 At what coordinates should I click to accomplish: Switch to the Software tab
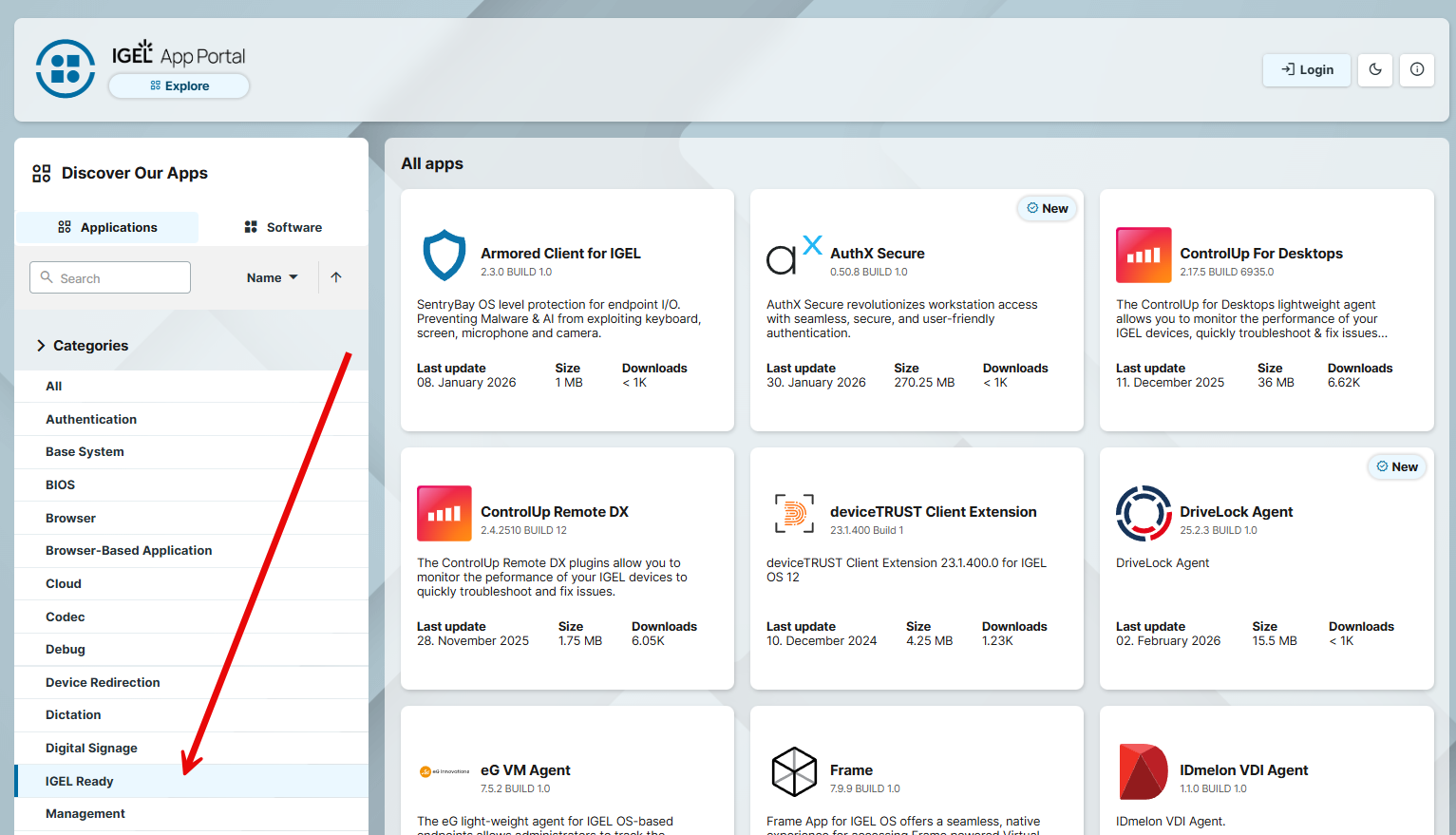[x=283, y=227]
